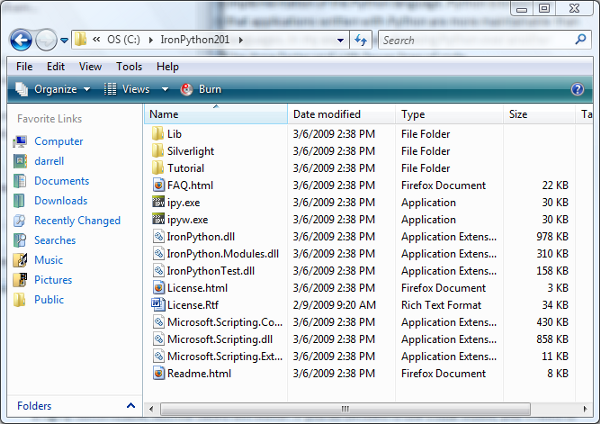Select the FAQ.html Firefox document icon
600x424 pixels.
pyautogui.click(x=158, y=185)
